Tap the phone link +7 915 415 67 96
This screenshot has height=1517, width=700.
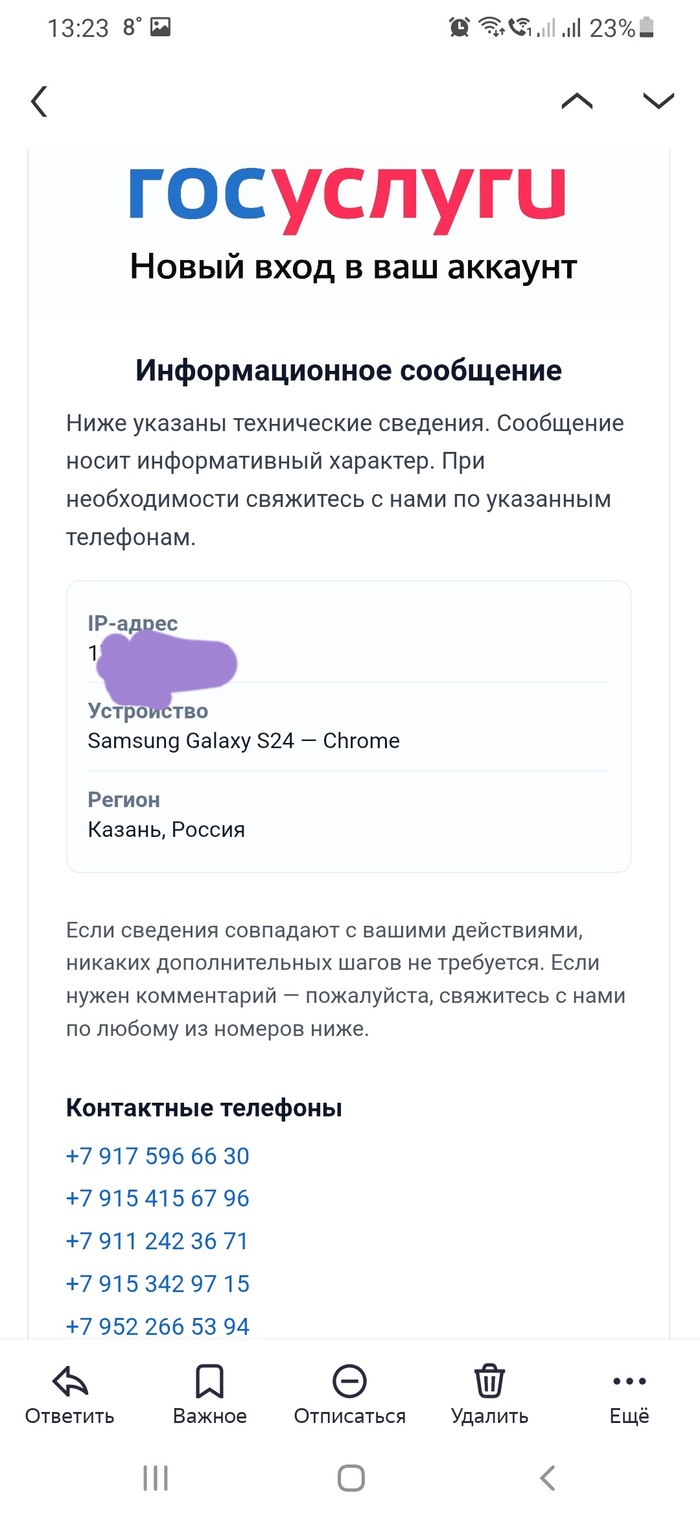[x=157, y=1198]
